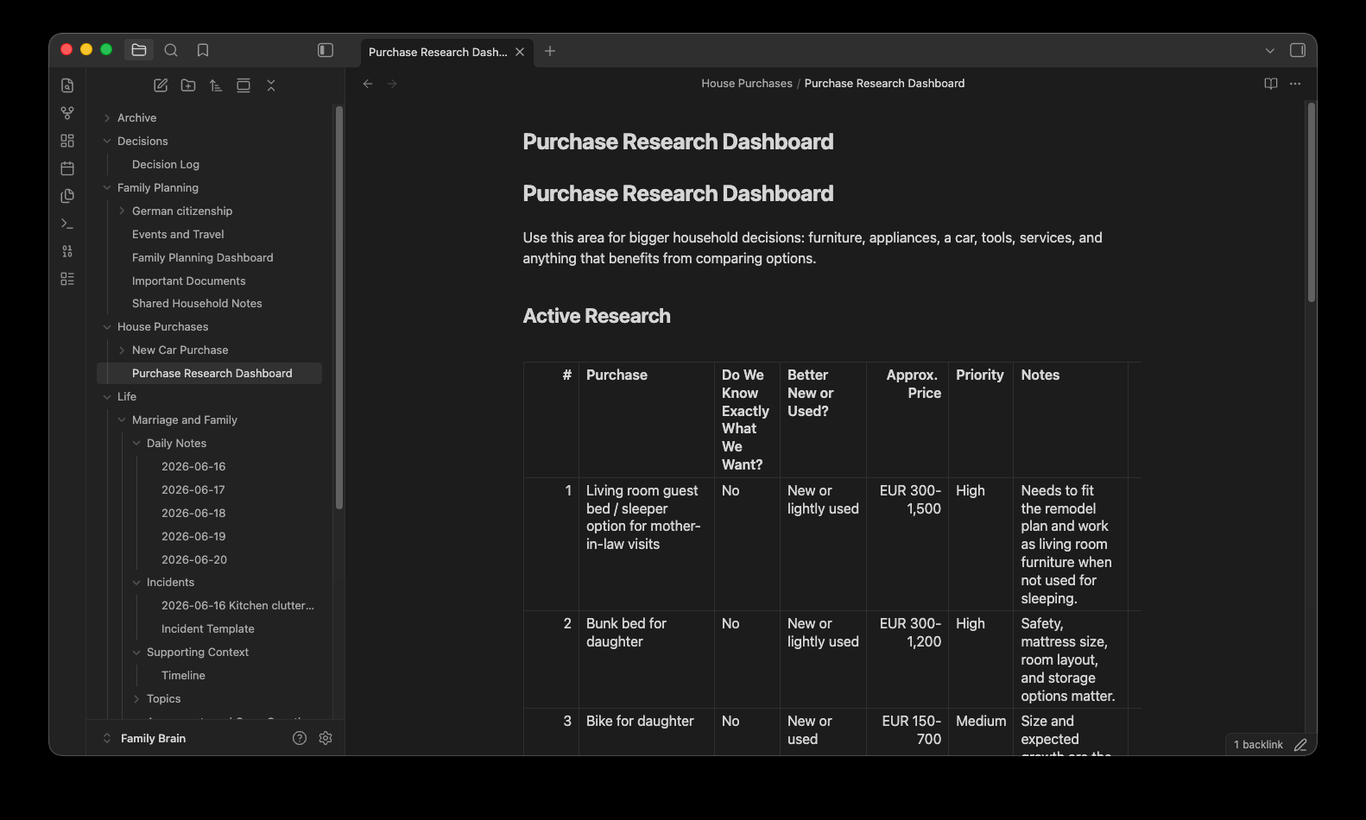Add a new tab with plus
The image size is (1366, 820).
[x=550, y=51]
